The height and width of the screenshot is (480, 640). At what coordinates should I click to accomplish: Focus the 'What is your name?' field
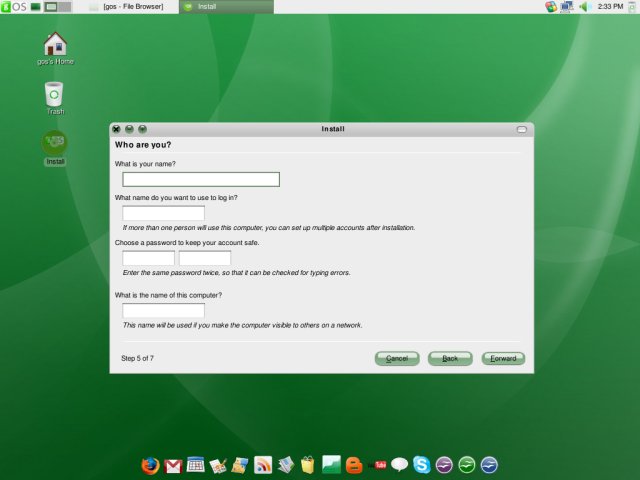(201, 180)
